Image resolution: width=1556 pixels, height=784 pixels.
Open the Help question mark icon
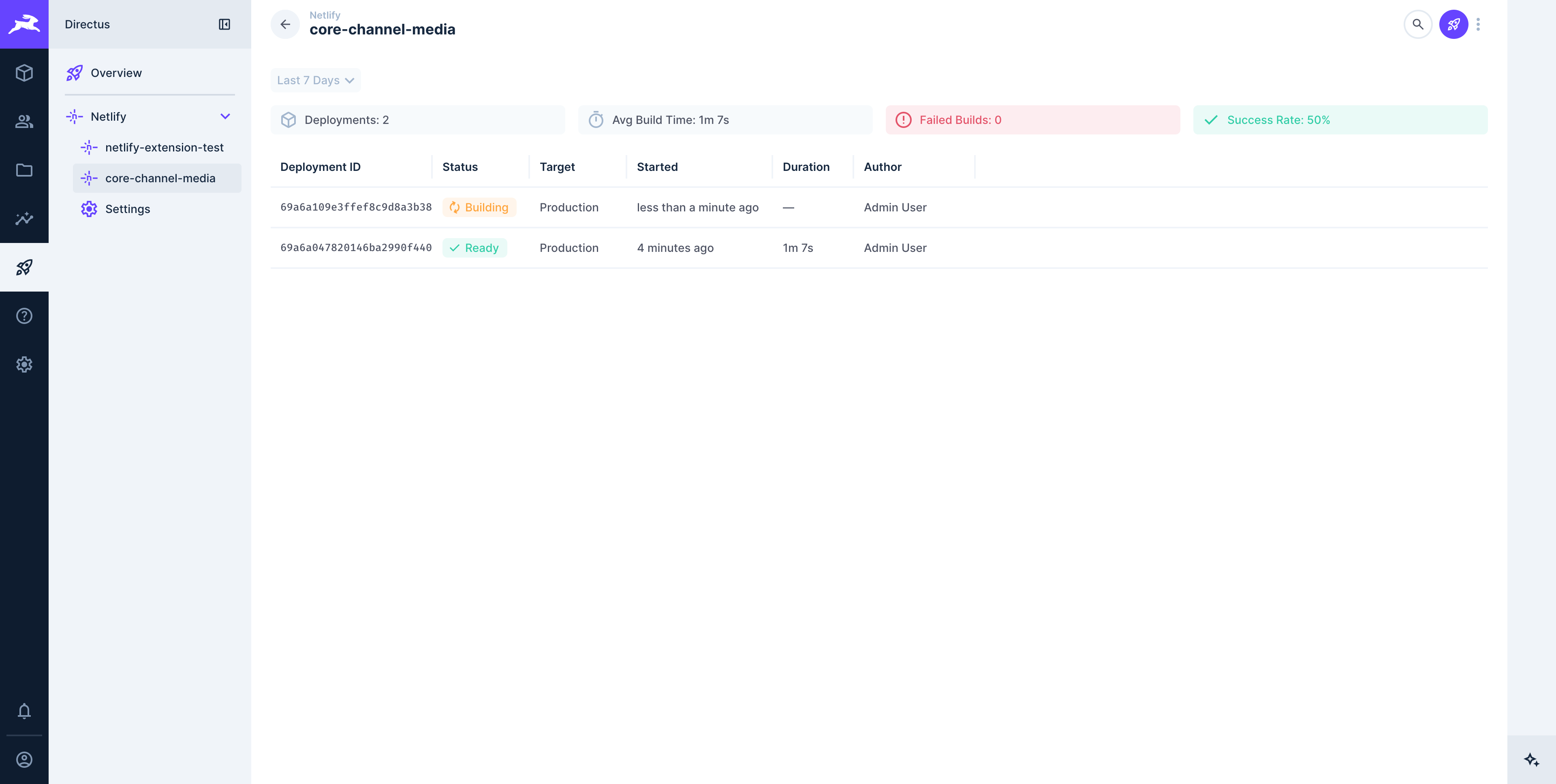[x=24, y=315]
